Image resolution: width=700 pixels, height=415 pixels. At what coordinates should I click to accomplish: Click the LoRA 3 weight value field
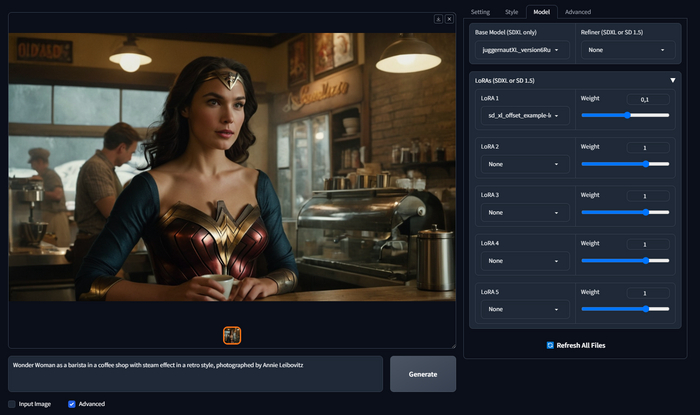648,196
